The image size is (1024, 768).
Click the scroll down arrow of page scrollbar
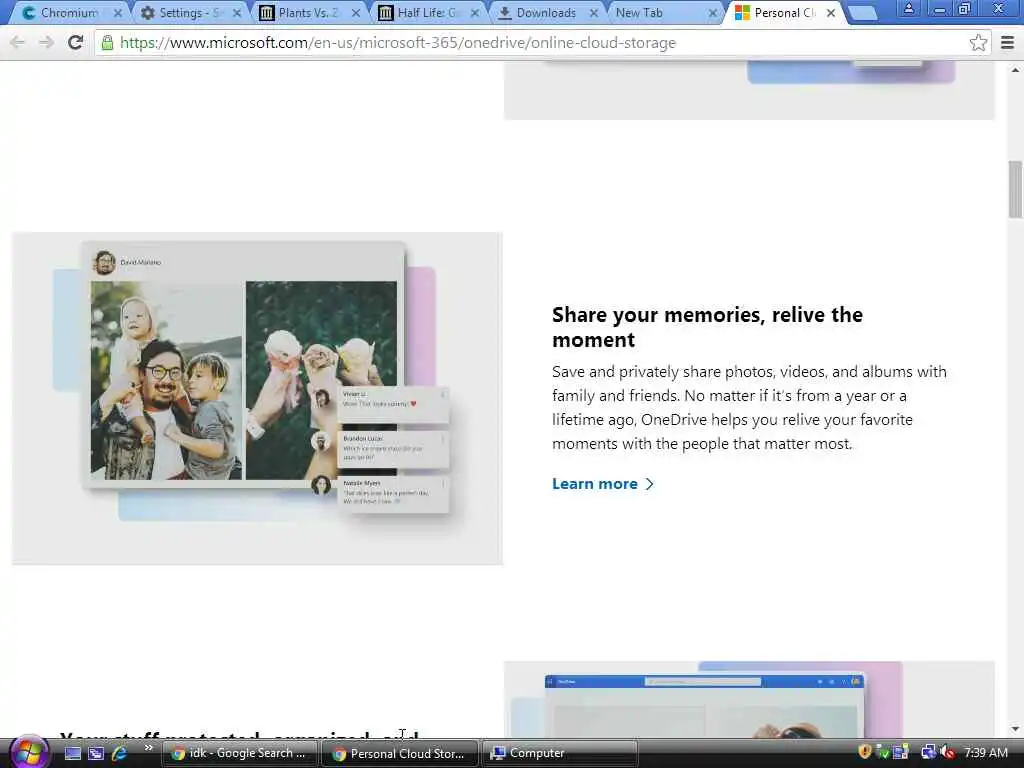1015,729
